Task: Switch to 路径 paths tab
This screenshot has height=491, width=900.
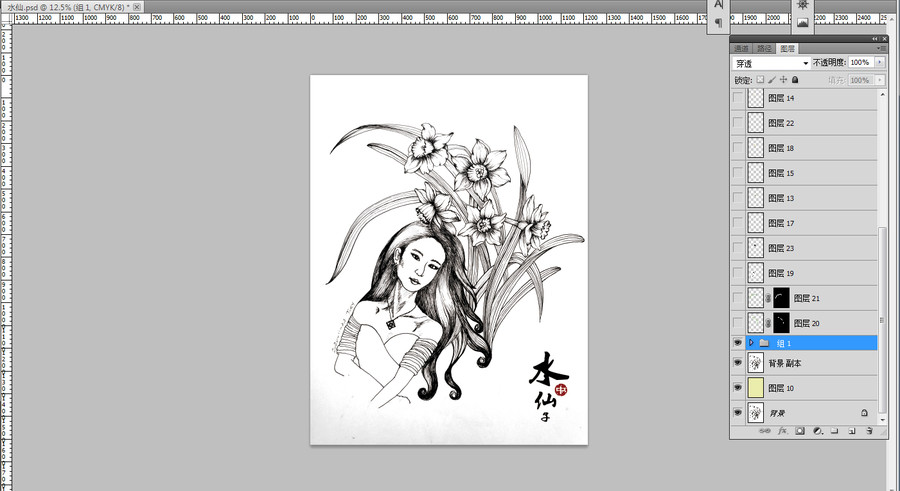Action: (765, 49)
